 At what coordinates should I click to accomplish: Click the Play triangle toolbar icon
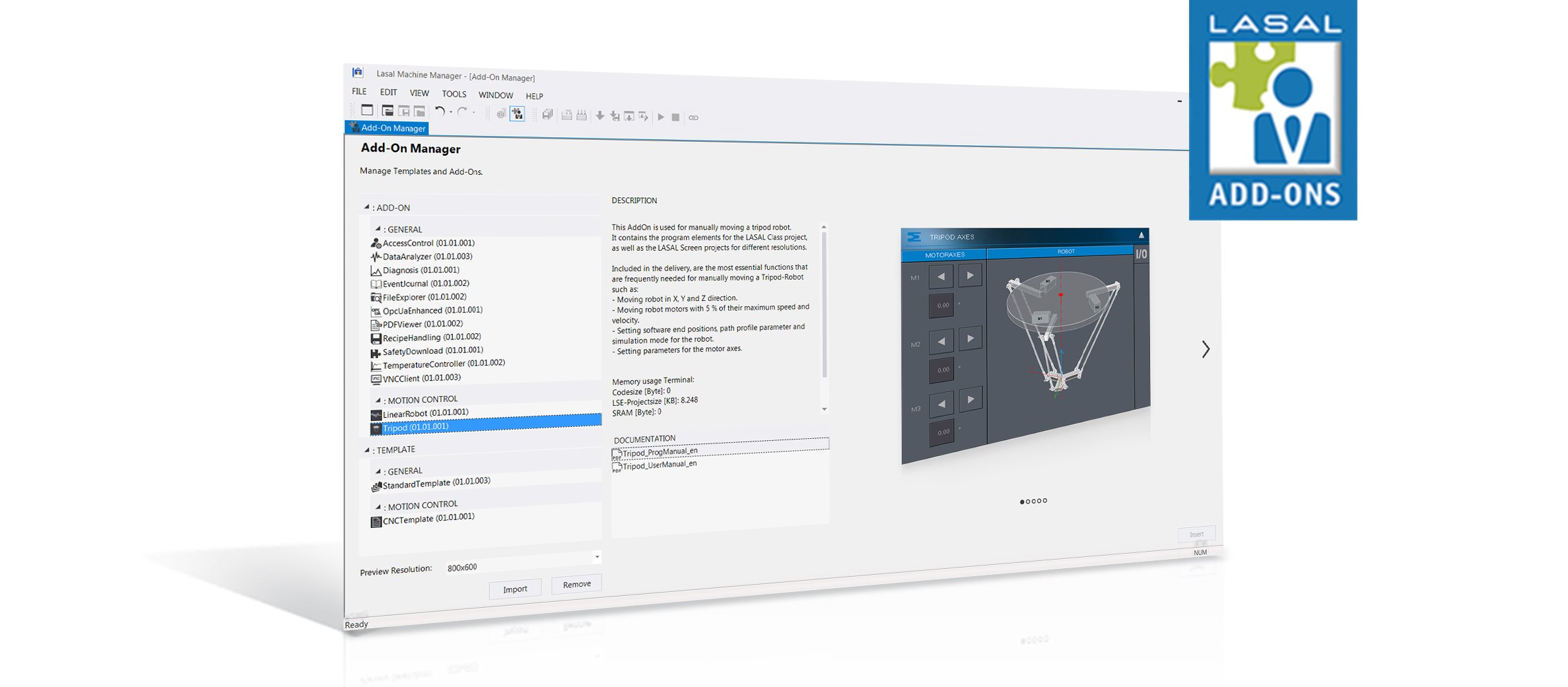click(x=661, y=117)
